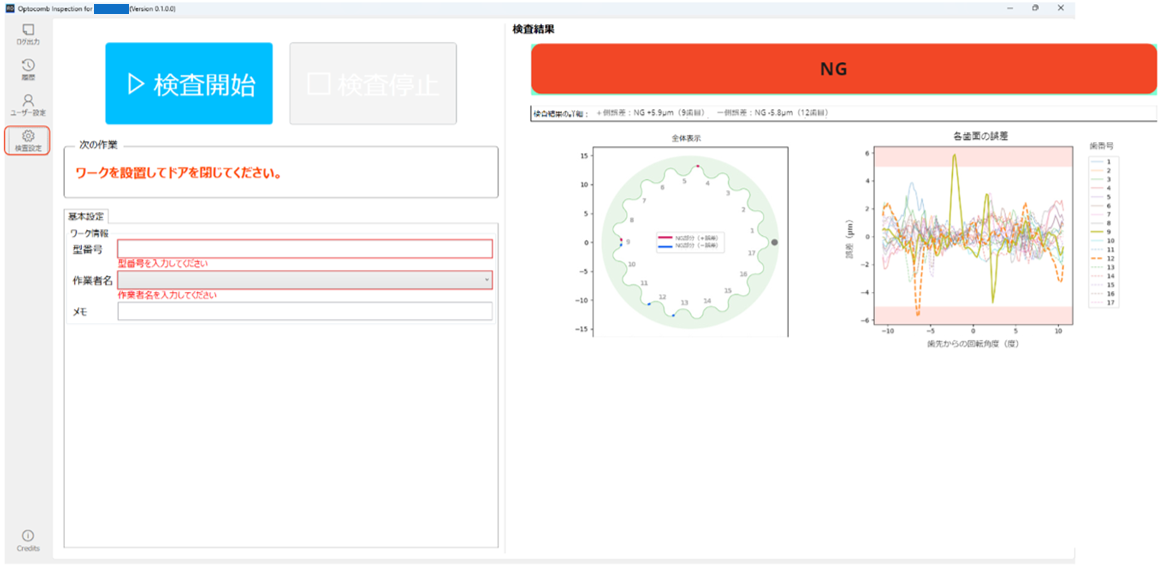
Task: Select the 基本設定 tab
Action: 87,216
